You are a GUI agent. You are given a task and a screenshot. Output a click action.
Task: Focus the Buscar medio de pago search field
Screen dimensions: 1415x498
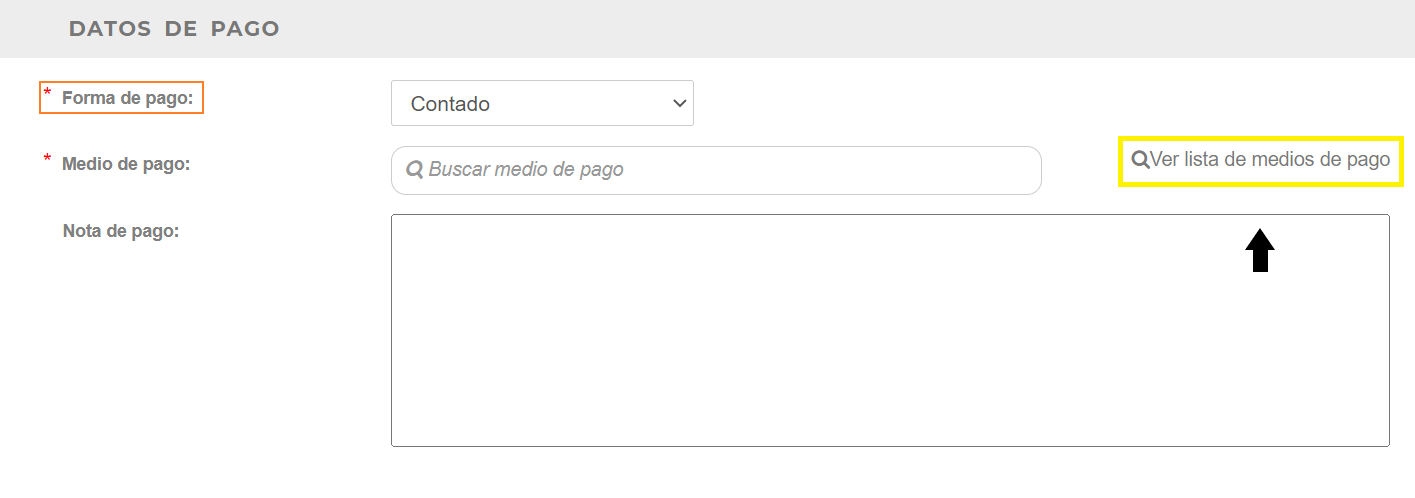716,170
